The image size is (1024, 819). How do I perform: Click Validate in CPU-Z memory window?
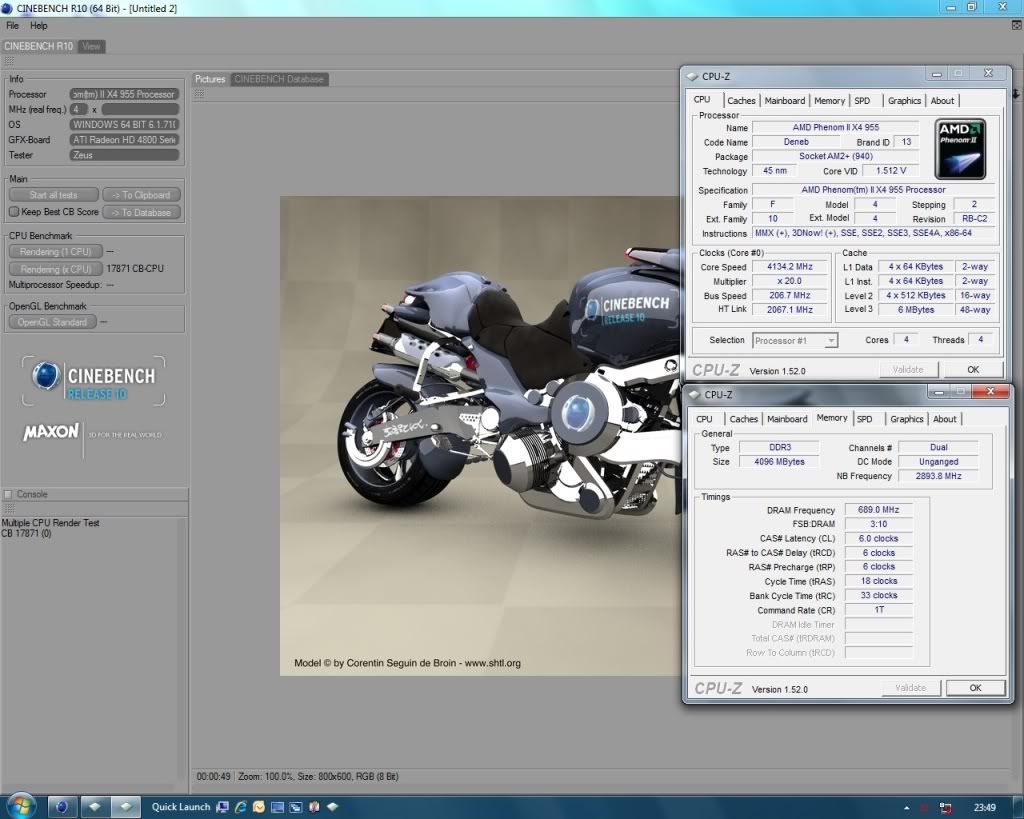coord(910,688)
